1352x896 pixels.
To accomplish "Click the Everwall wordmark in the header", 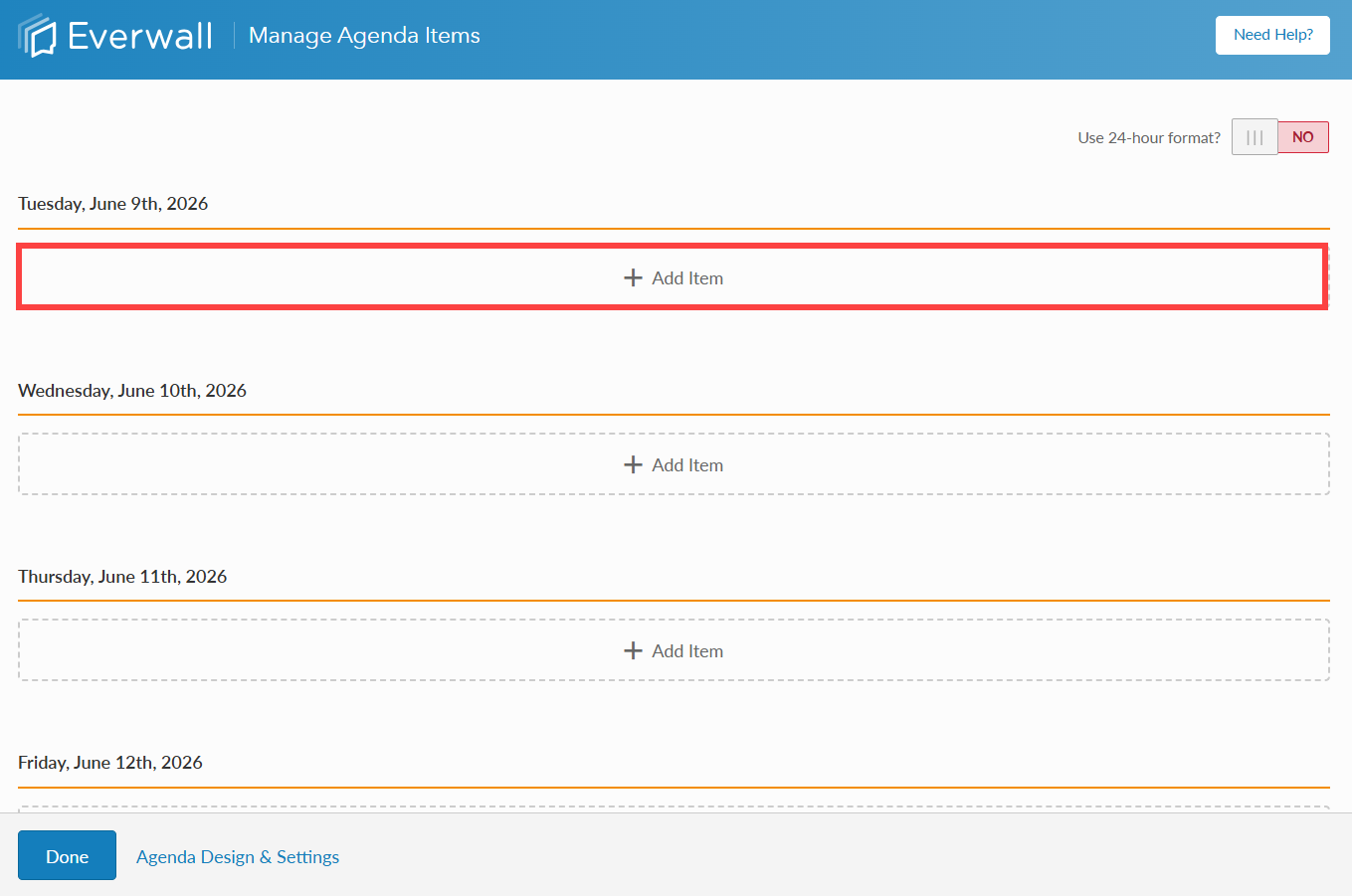I will (x=139, y=34).
